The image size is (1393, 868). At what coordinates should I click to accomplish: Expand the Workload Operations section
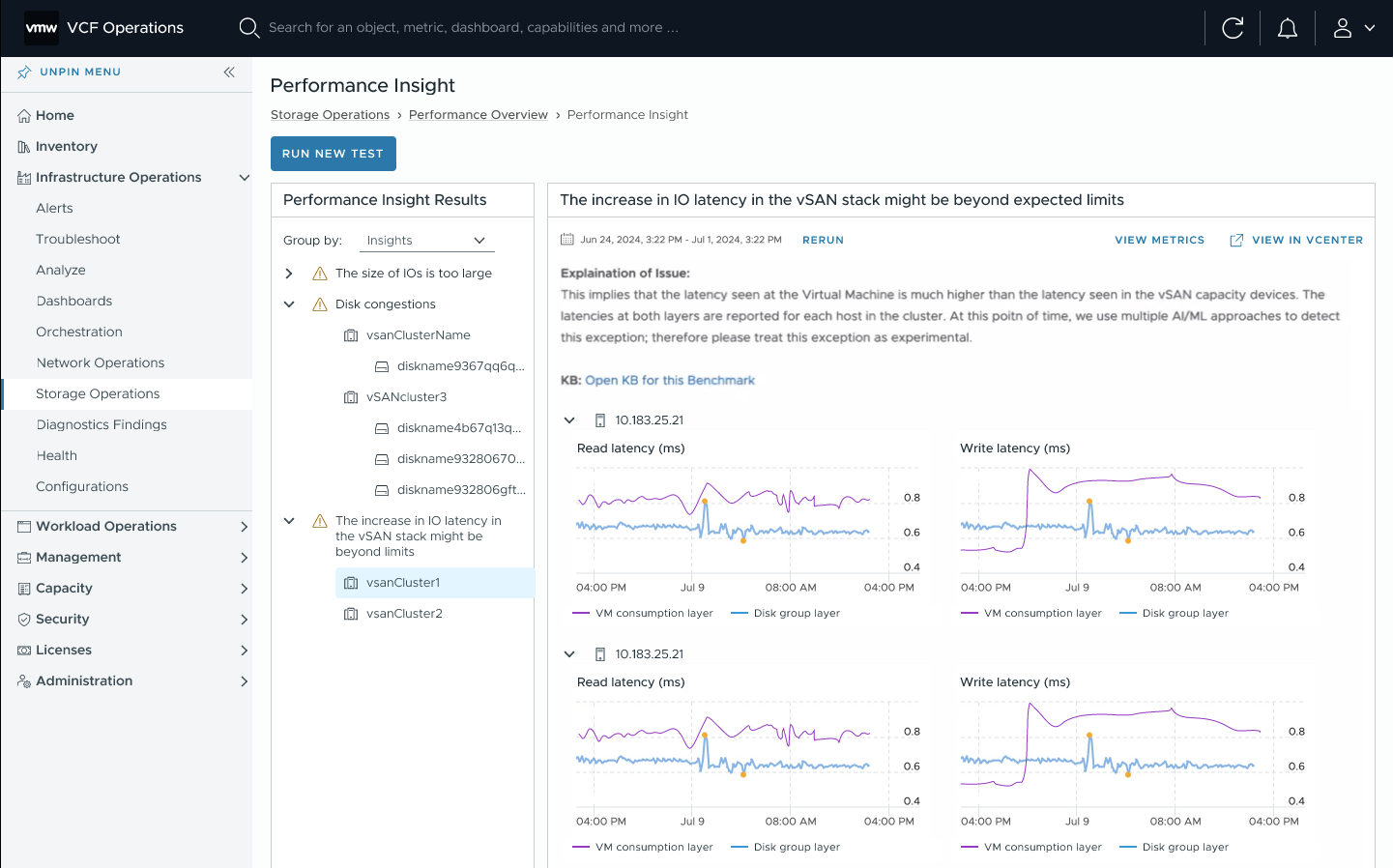[245, 527]
